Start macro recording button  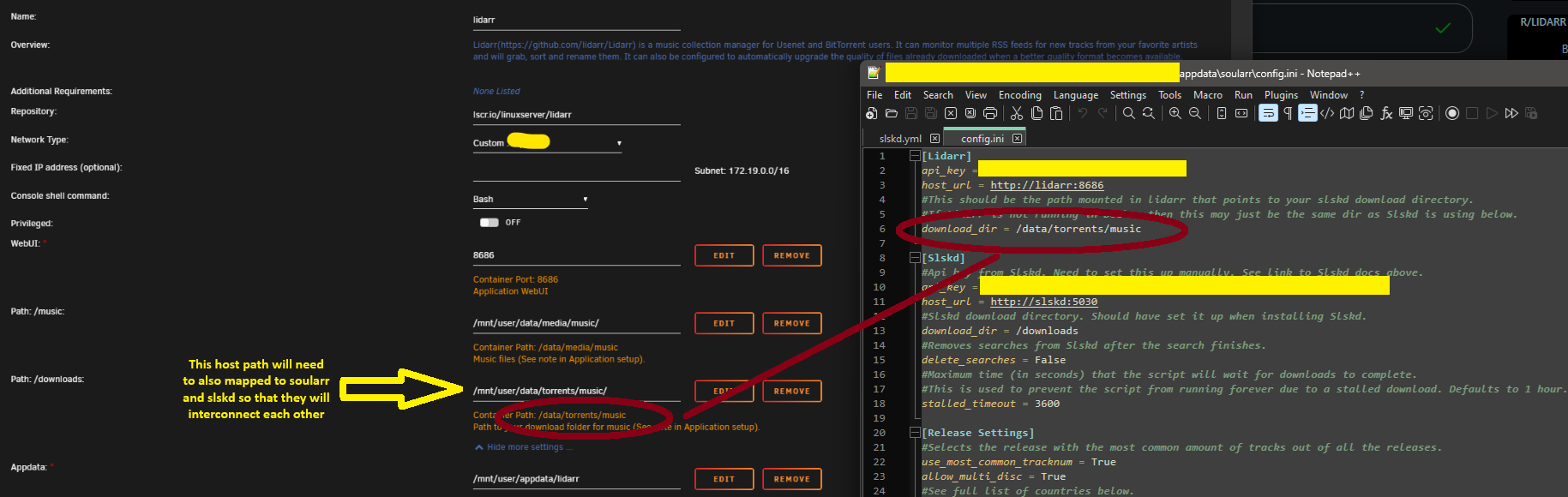[1452, 113]
